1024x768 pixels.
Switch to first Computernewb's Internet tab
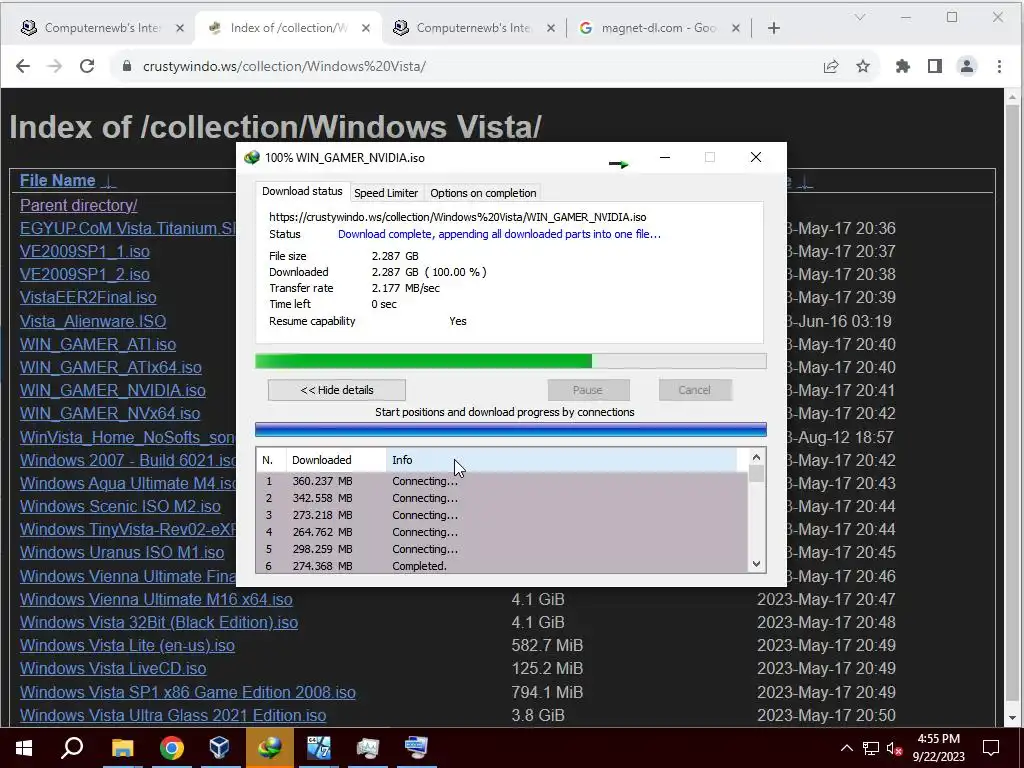coord(101,28)
